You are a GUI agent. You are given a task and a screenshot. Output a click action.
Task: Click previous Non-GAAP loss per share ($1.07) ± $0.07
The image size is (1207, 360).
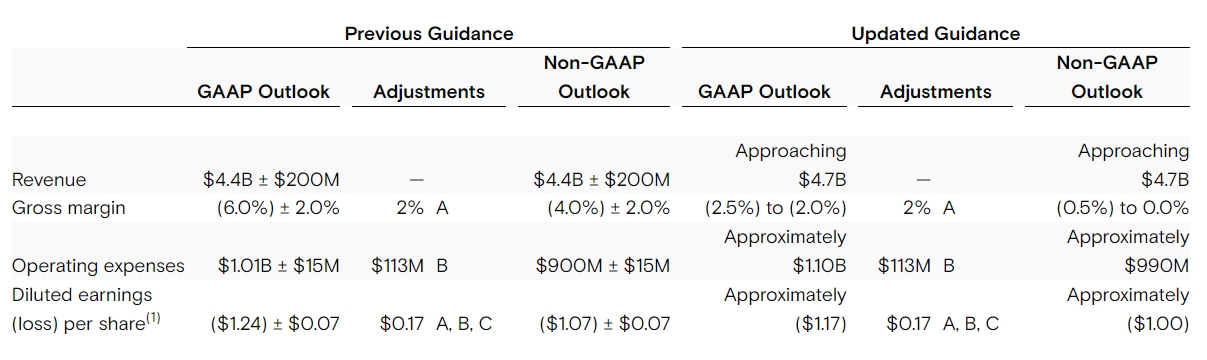pyautogui.click(x=604, y=324)
